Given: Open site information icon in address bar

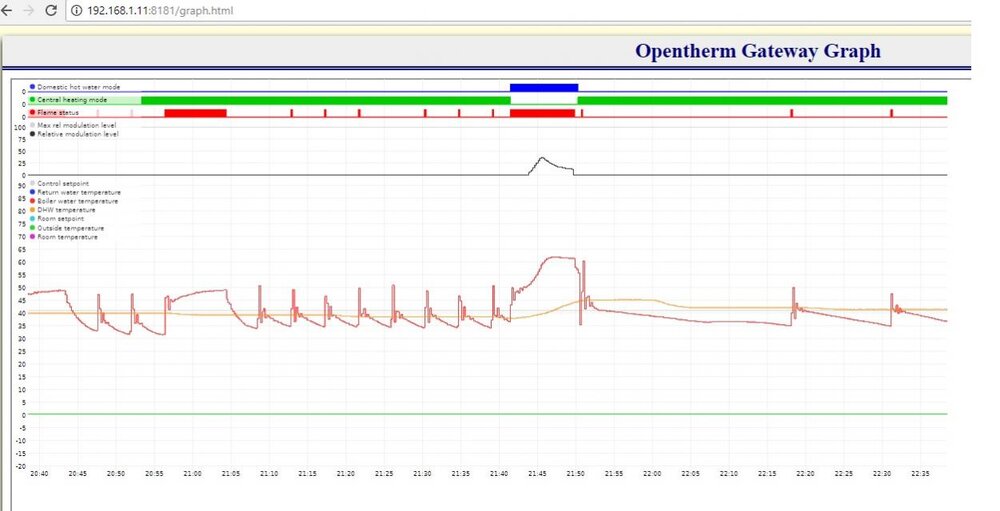Looking at the screenshot, I should point(77,10).
